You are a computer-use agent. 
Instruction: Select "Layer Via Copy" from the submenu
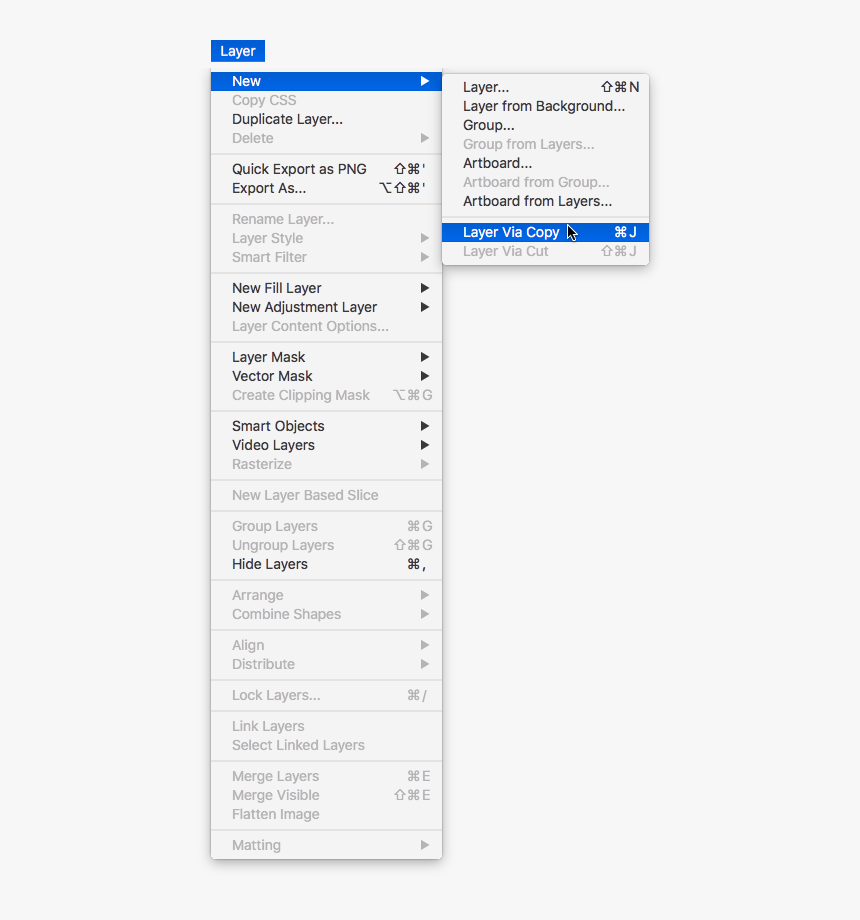pyautogui.click(x=510, y=231)
